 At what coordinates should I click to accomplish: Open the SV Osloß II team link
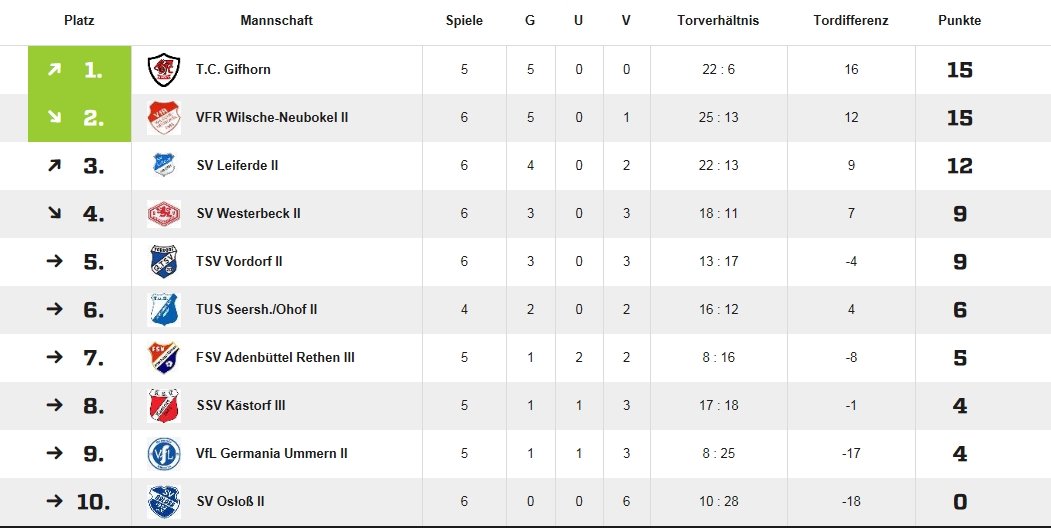[231, 501]
